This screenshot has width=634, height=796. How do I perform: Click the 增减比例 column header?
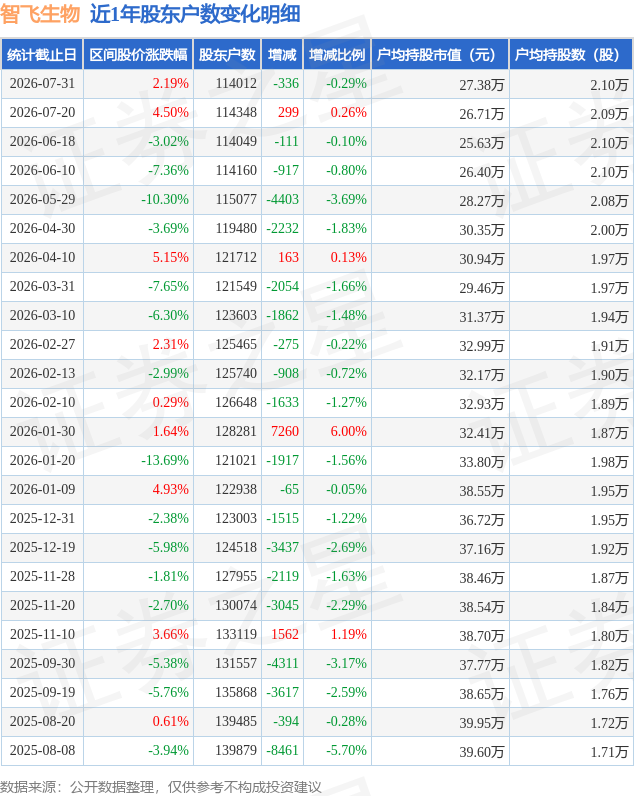click(337, 54)
